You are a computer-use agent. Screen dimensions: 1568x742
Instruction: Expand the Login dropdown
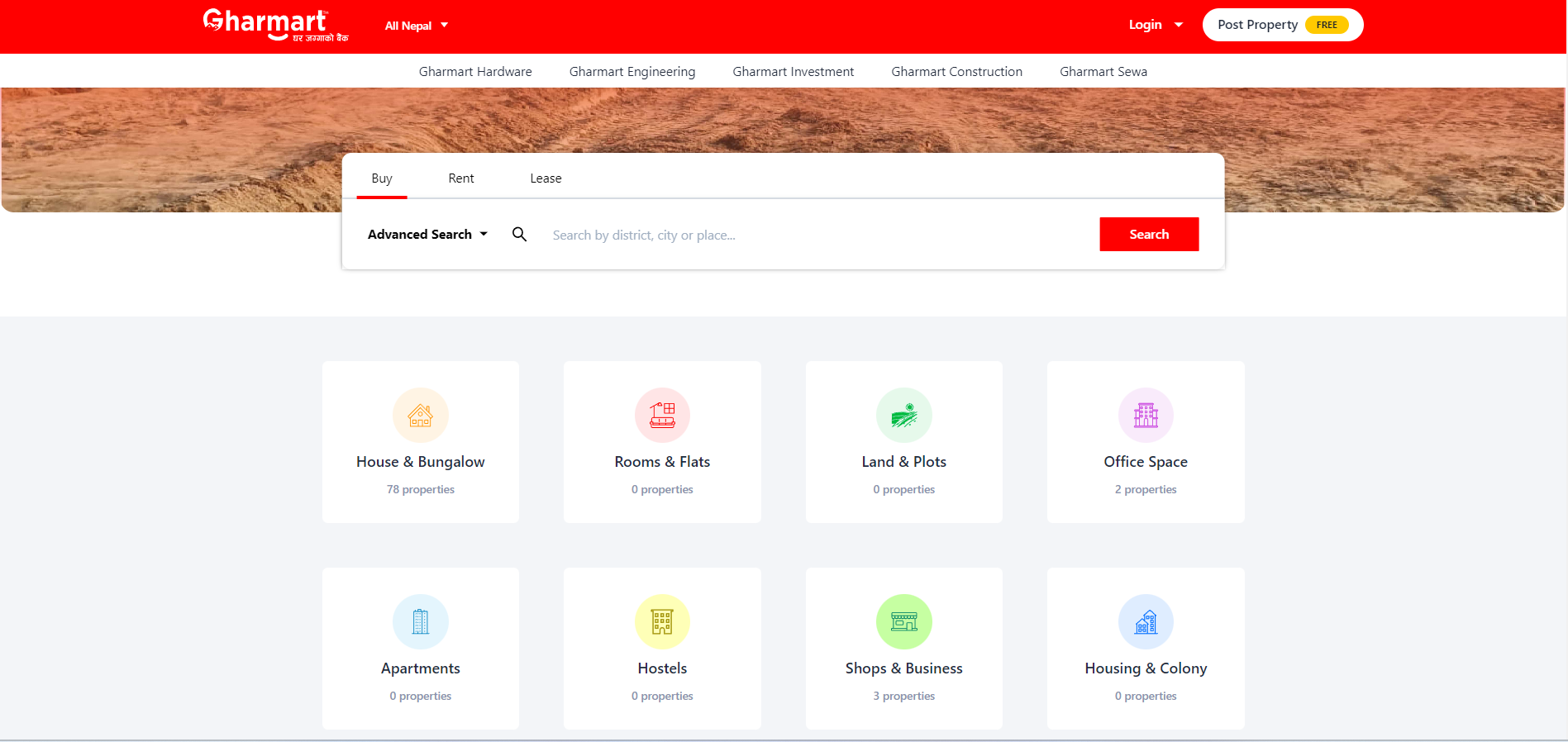coord(1156,25)
